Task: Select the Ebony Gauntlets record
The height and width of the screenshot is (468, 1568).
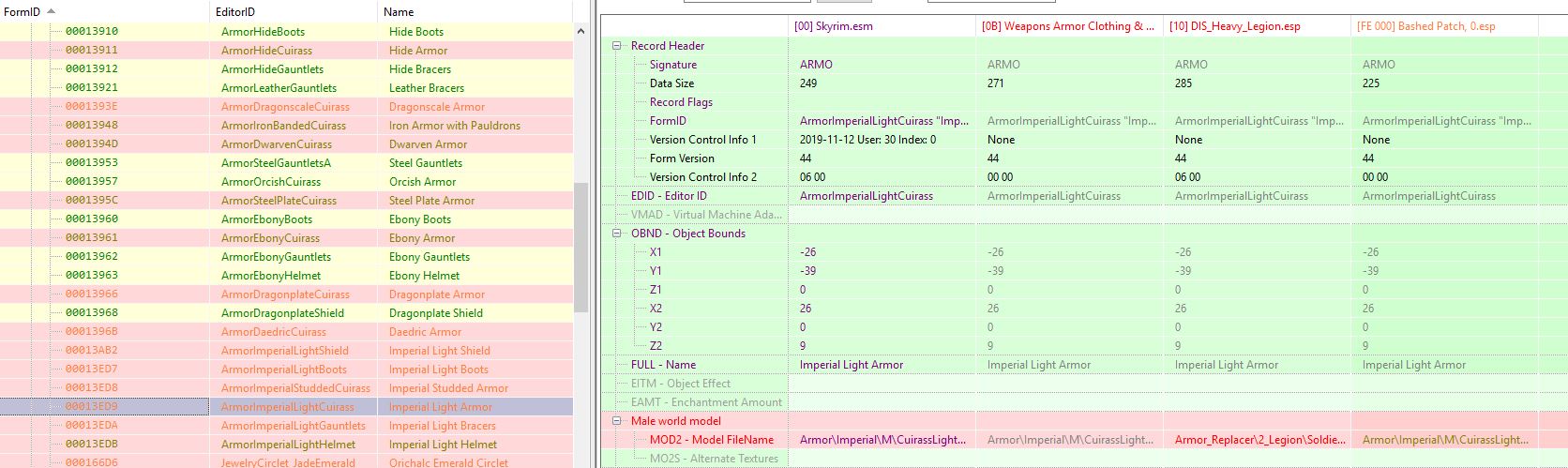Action: 286,256
